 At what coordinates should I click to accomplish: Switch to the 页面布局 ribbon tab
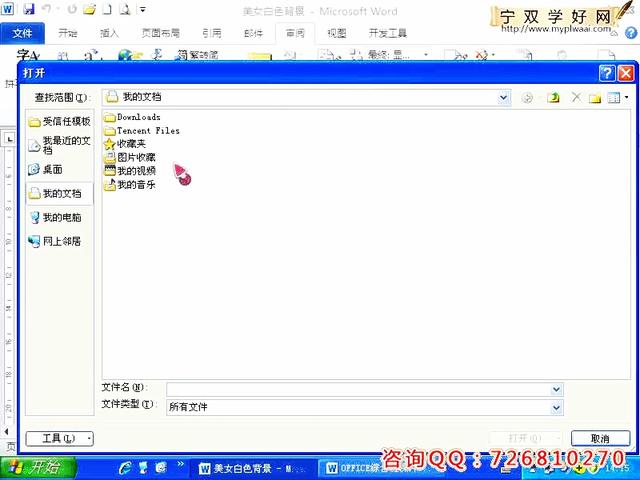pyautogui.click(x=160, y=33)
